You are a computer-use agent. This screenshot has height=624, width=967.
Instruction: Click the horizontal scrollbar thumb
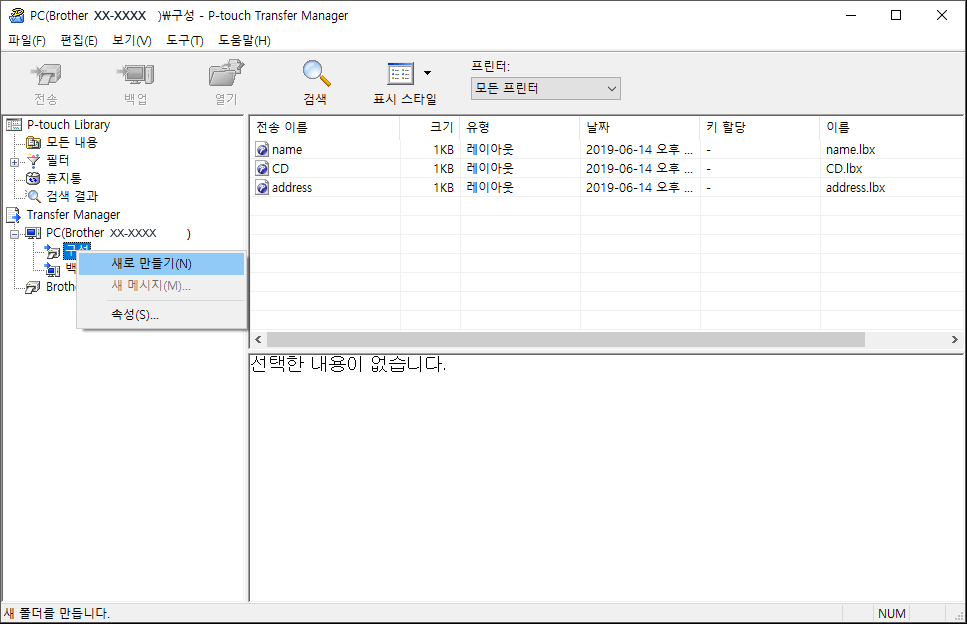(566, 340)
